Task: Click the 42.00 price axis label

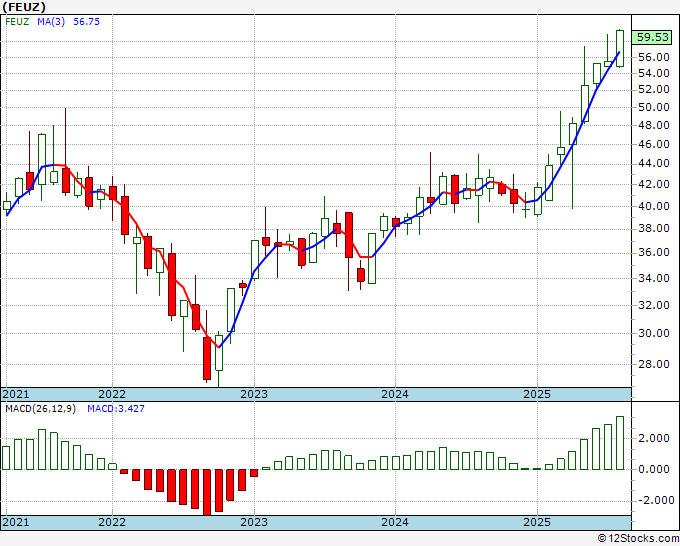Action: (x=653, y=184)
